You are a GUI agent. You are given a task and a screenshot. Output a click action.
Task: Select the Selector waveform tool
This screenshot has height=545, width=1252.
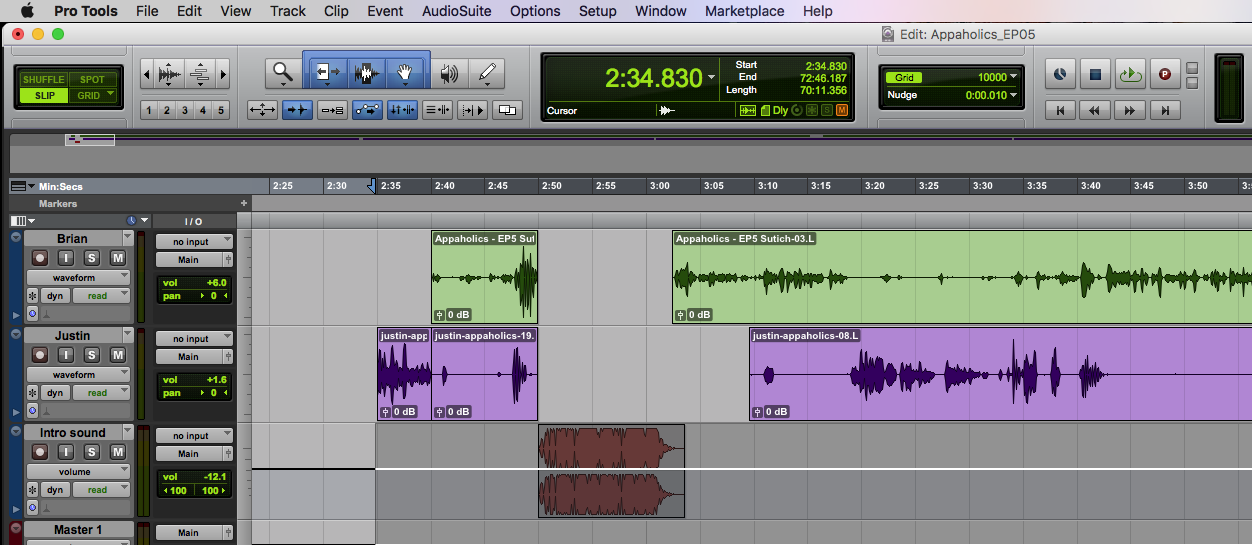coord(367,73)
